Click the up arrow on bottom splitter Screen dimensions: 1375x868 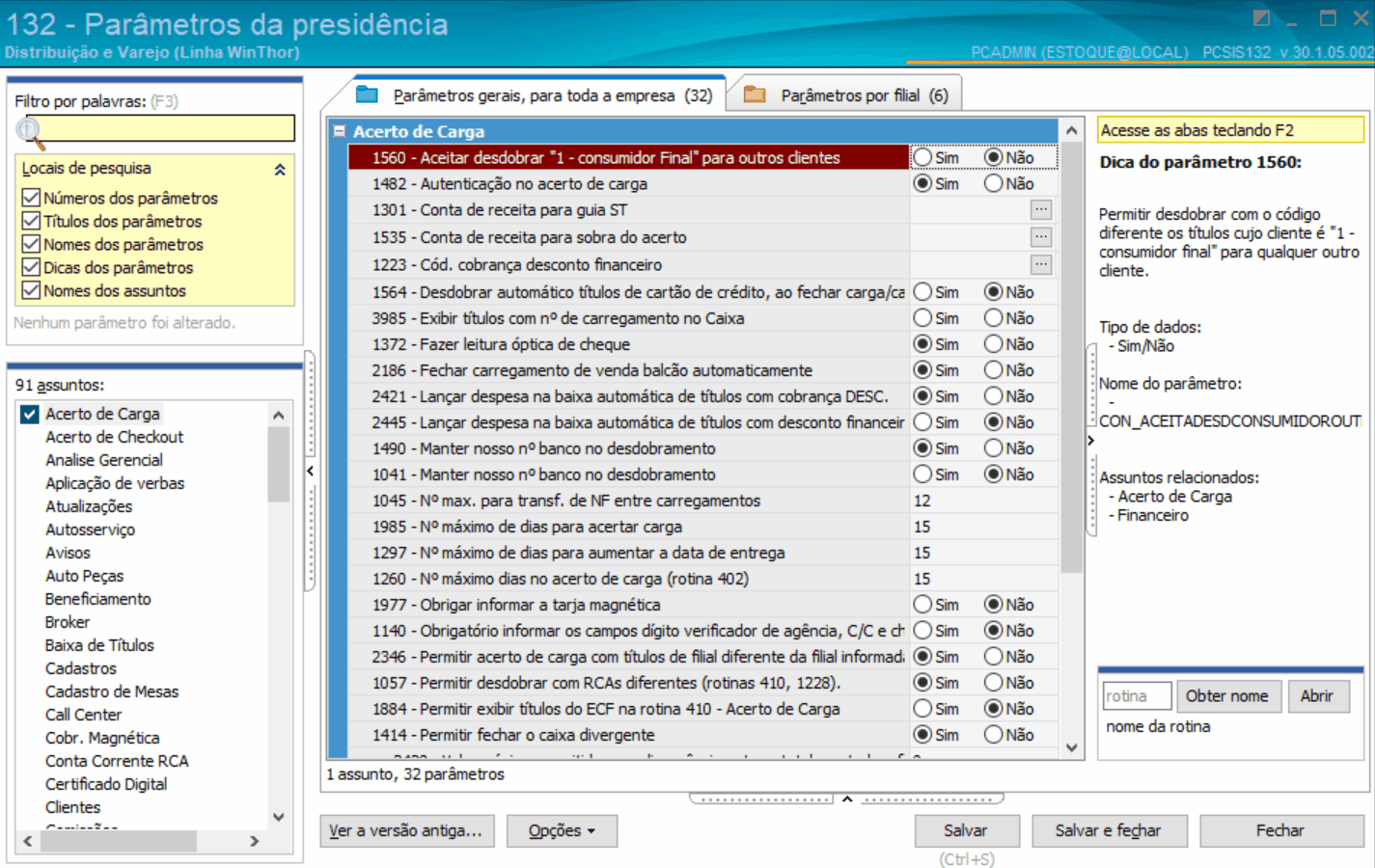[847, 799]
